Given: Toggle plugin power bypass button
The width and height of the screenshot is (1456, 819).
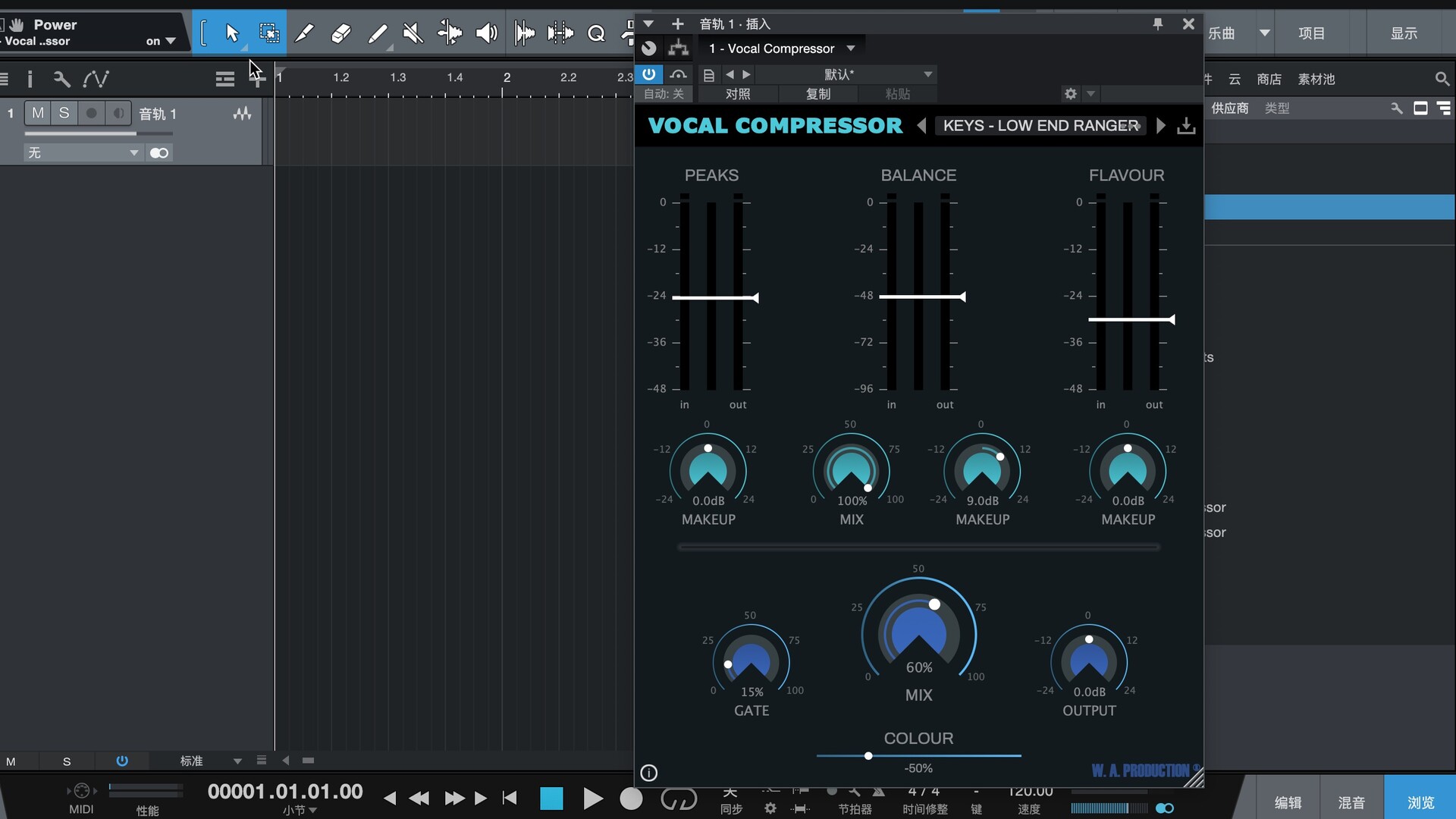Looking at the screenshot, I should [x=649, y=74].
